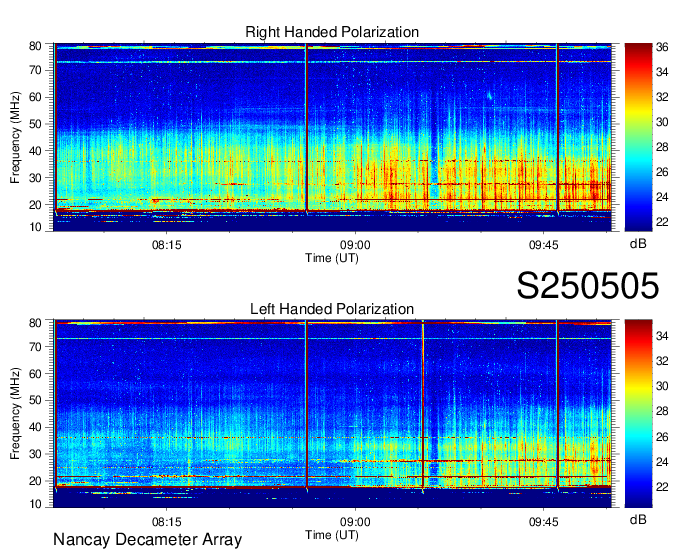Click the 70 MHz tick on Right Handed plot

coord(35,70)
